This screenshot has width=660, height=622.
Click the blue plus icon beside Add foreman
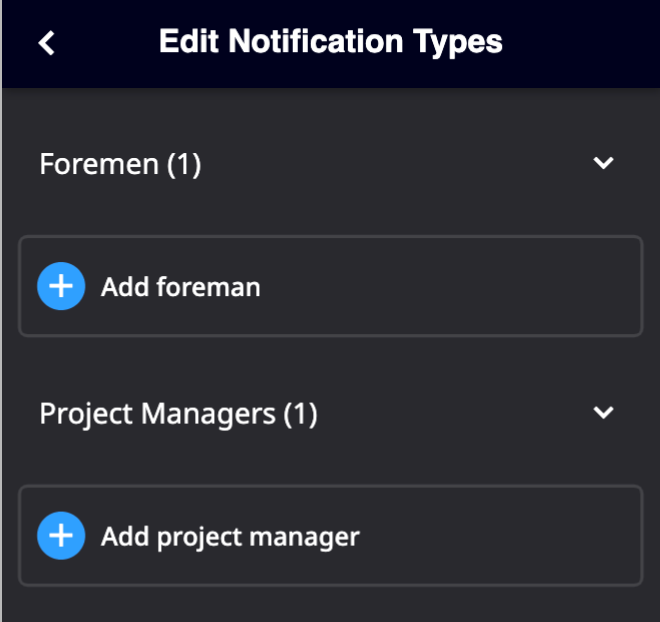click(61, 286)
